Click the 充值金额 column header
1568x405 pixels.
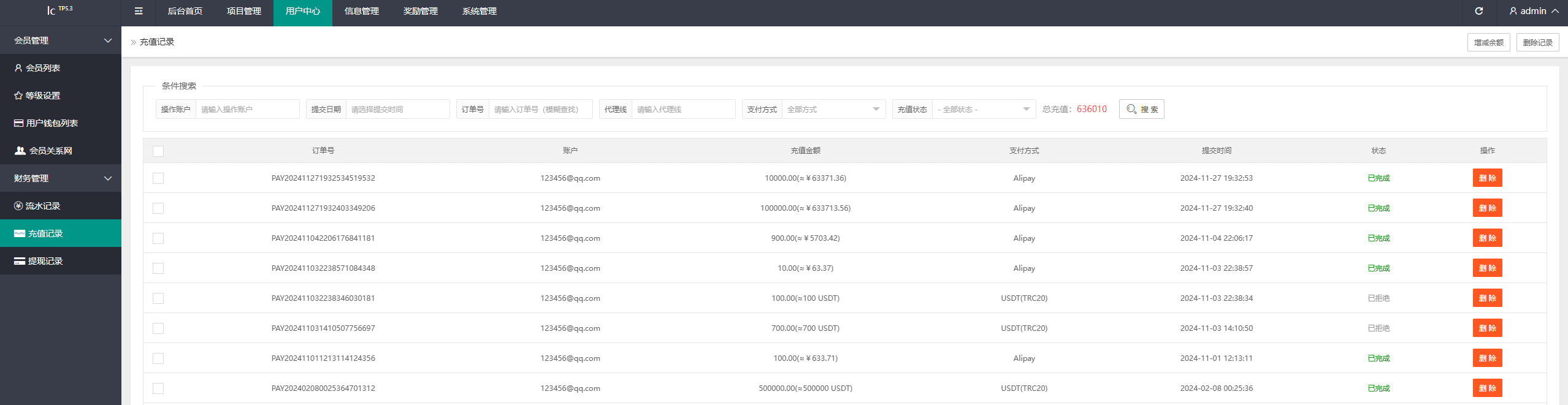[805, 151]
